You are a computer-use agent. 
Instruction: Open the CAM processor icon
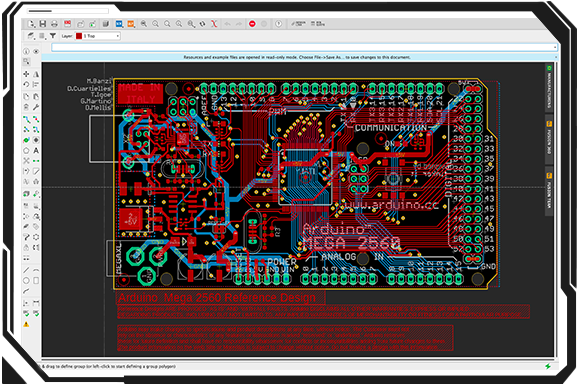(x=67, y=24)
